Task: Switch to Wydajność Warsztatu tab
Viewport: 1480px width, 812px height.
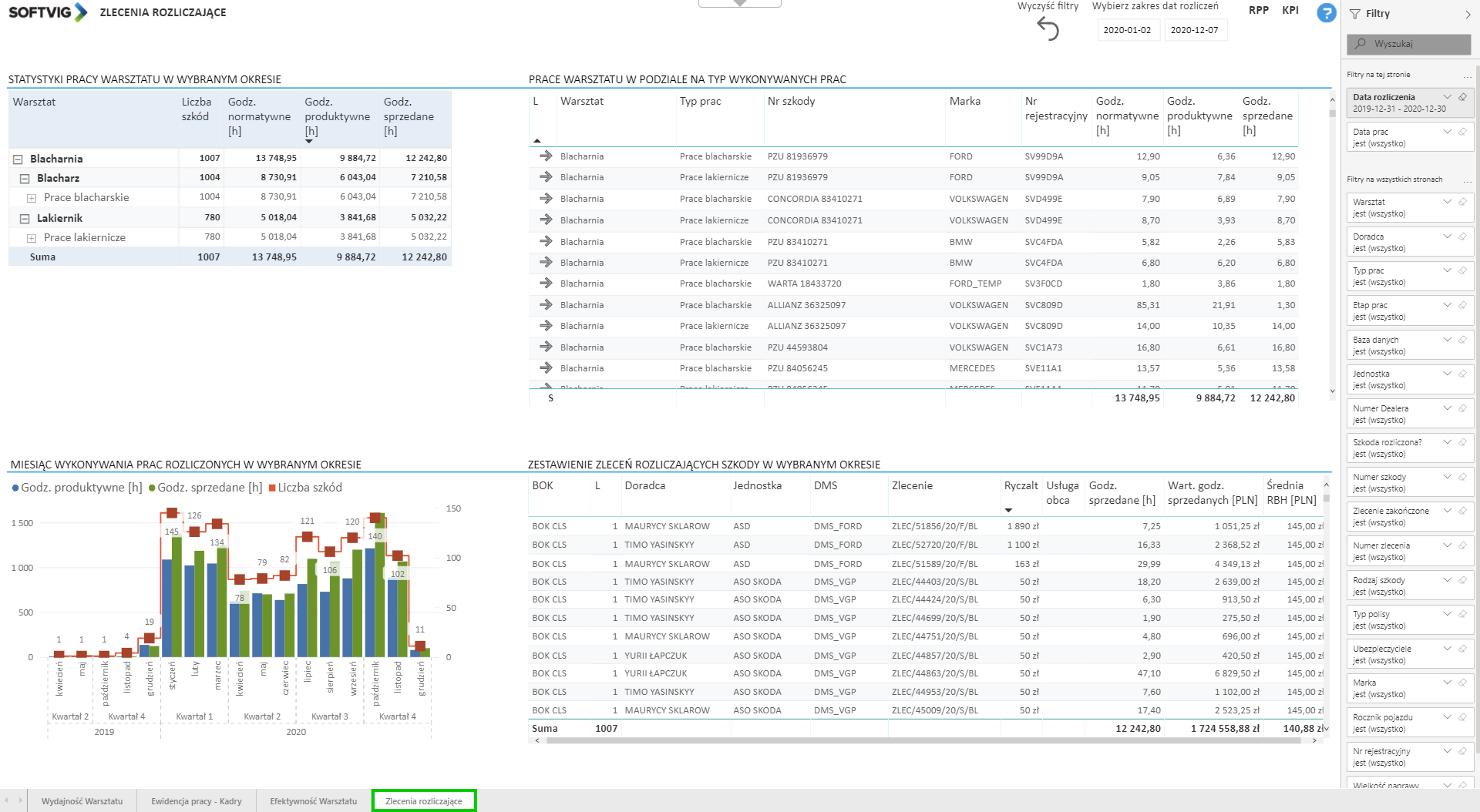Action: point(82,801)
